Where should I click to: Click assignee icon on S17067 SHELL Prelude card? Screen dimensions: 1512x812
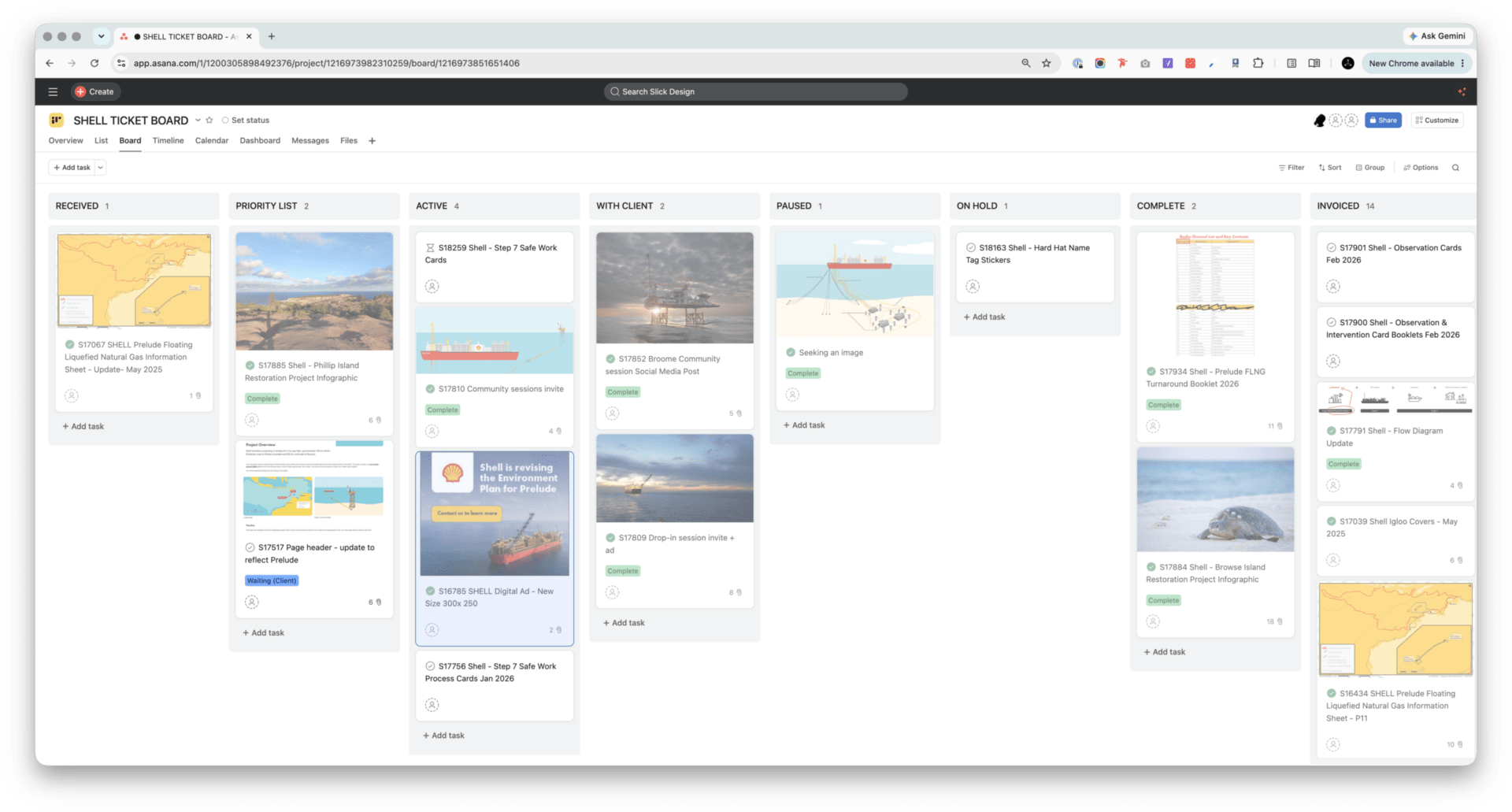click(x=72, y=395)
